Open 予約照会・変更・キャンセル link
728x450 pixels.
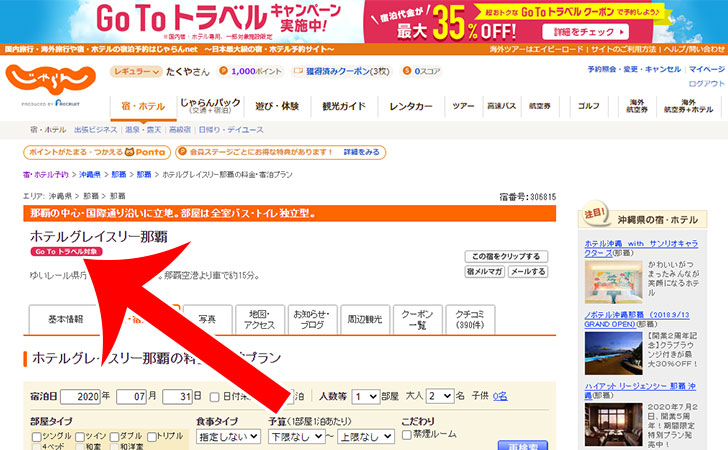634,69
